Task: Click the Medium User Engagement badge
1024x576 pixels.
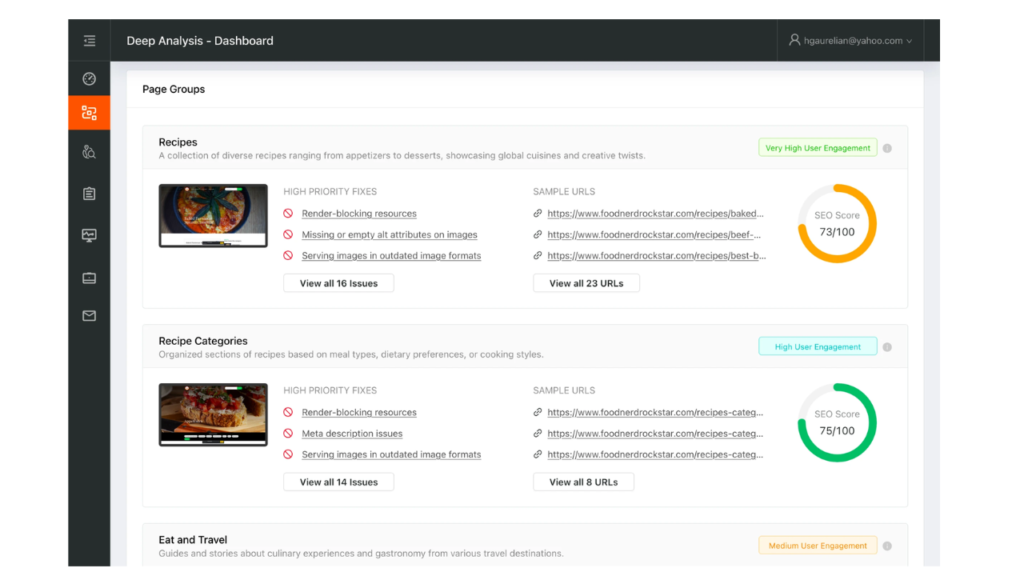Action: (818, 546)
